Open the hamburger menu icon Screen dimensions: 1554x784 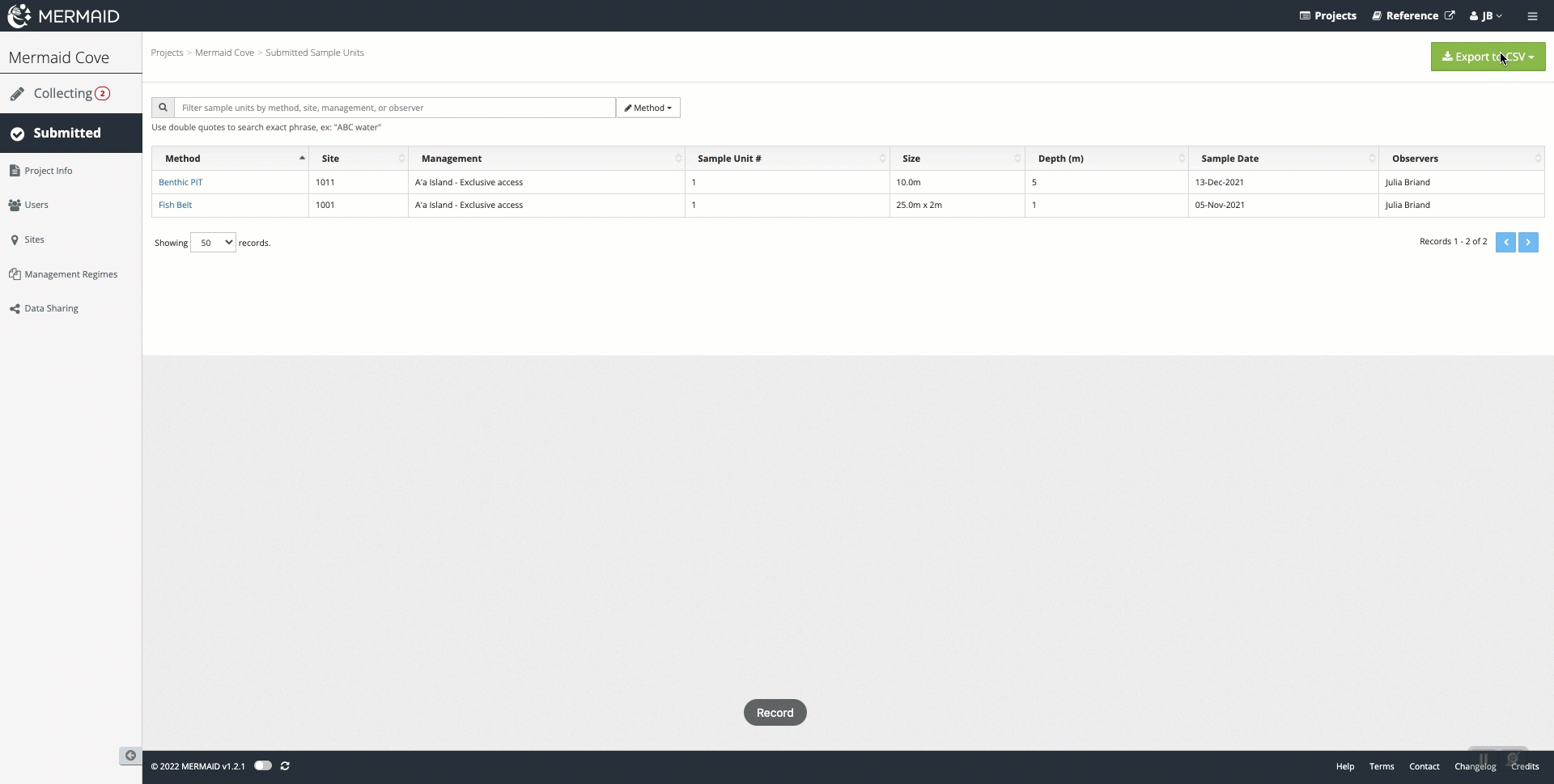pyautogui.click(x=1532, y=16)
